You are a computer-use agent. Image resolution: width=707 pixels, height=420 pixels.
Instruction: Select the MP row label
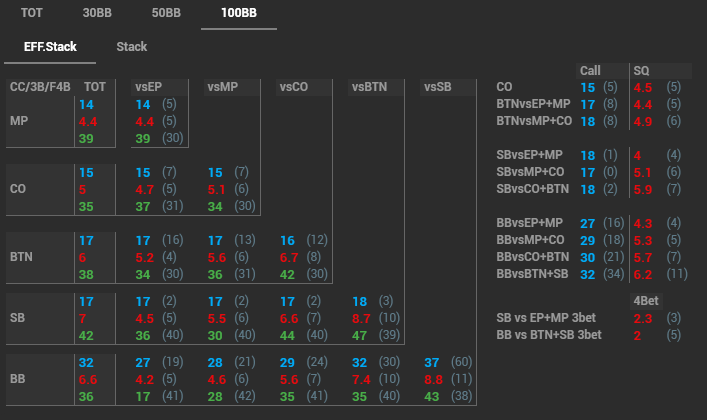[20, 121]
